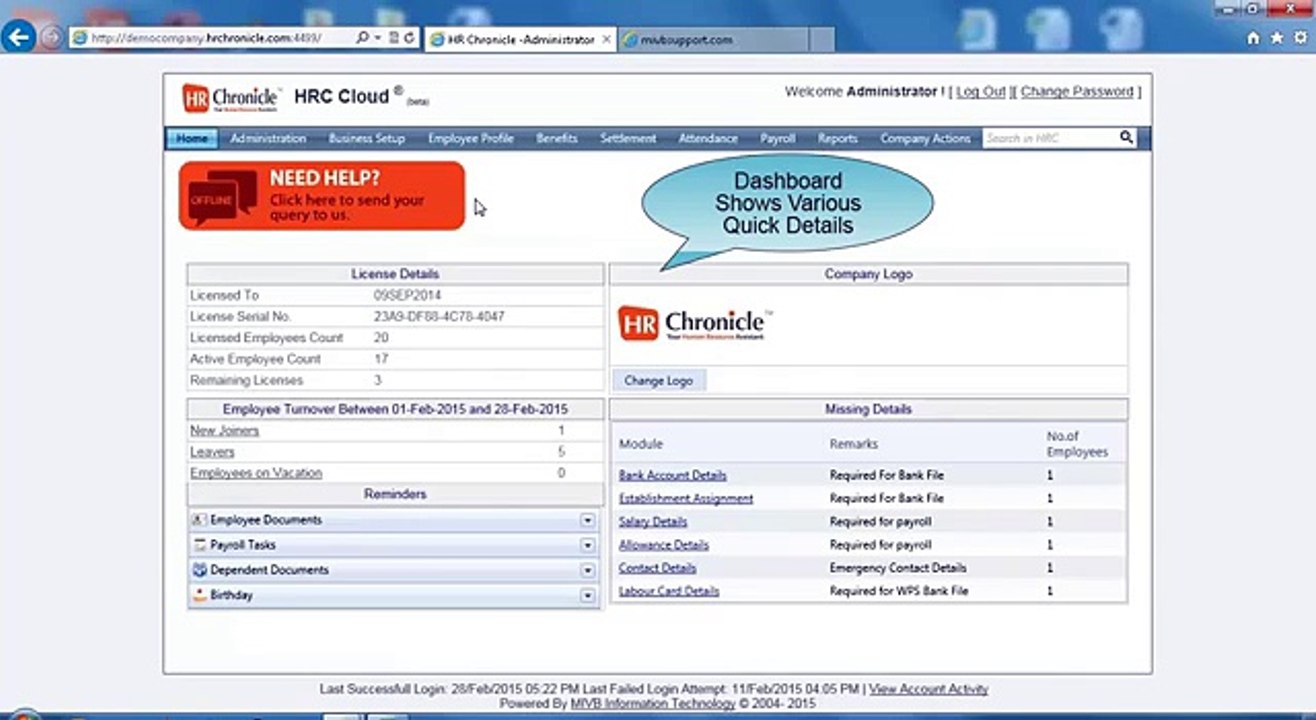Image resolution: width=1316 pixels, height=720 pixels.
Task: Open the Allowance Details link
Action: [663, 545]
